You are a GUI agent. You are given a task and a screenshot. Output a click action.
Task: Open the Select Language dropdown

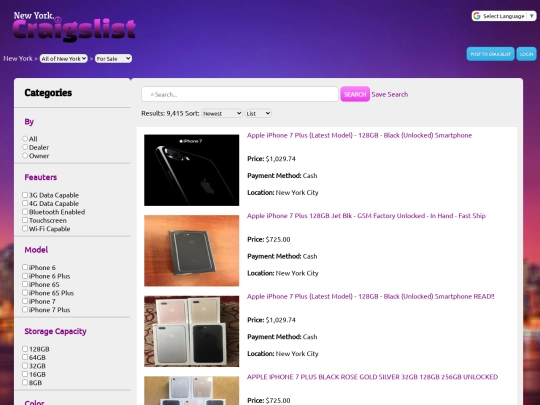[x=504, y=16]
